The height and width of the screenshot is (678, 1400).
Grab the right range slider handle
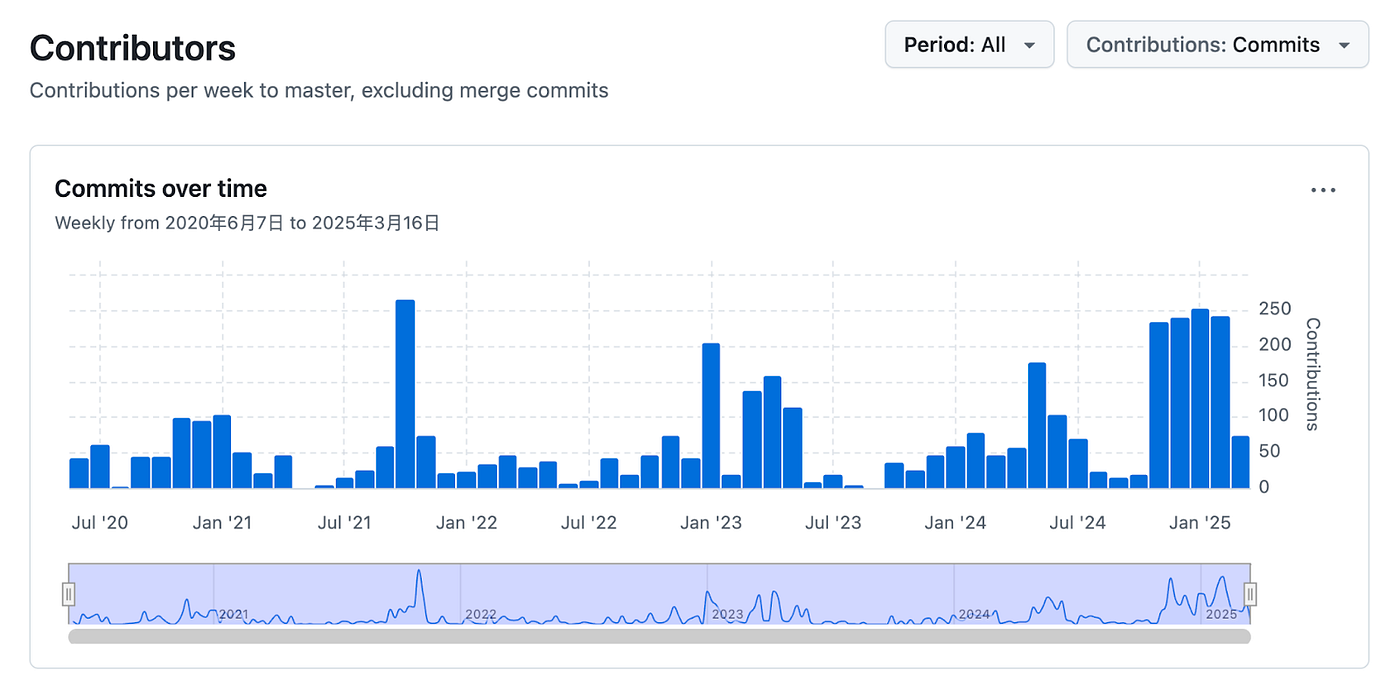pyautogui.click(x=1249, y=594)
